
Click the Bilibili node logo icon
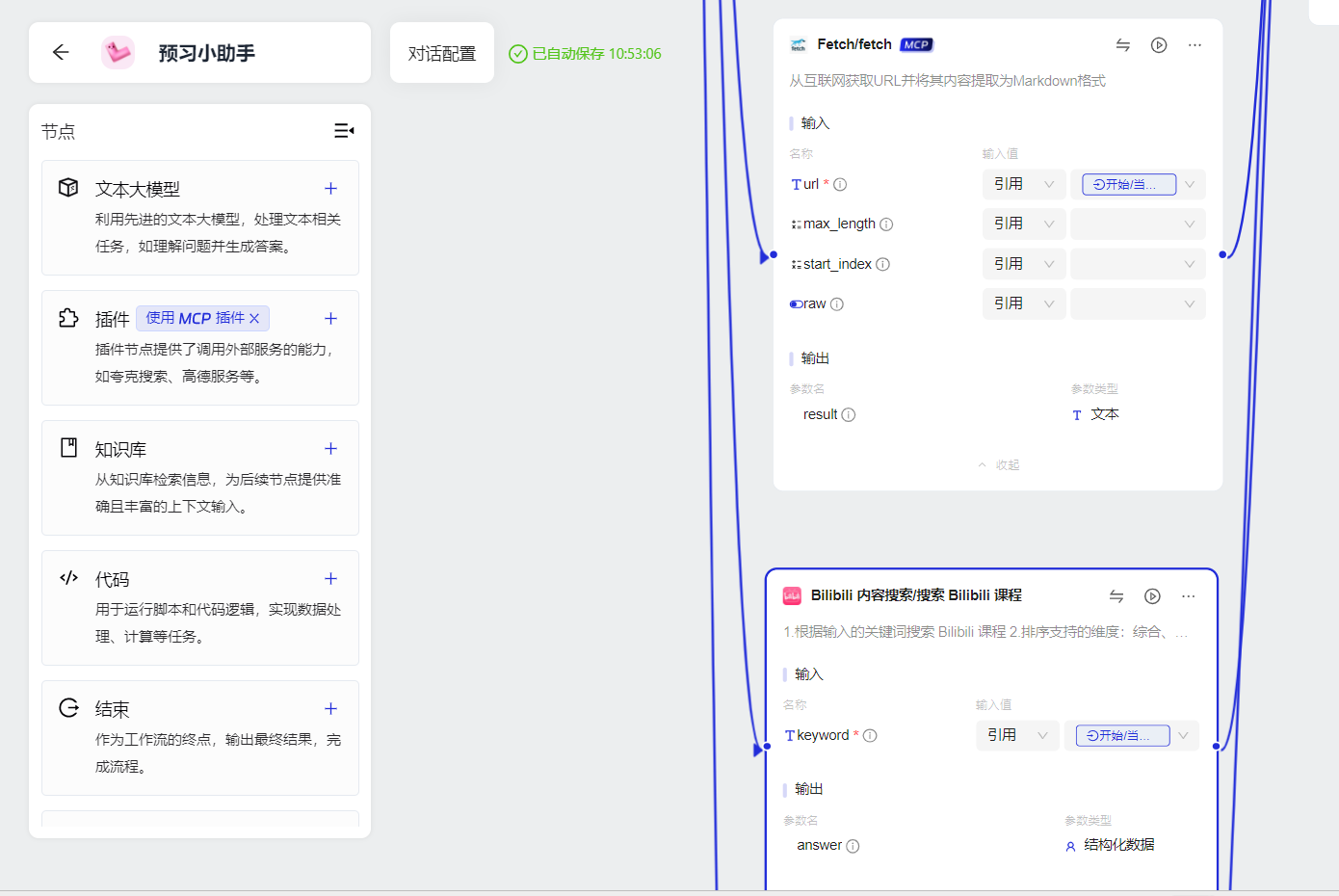(792, 596)
